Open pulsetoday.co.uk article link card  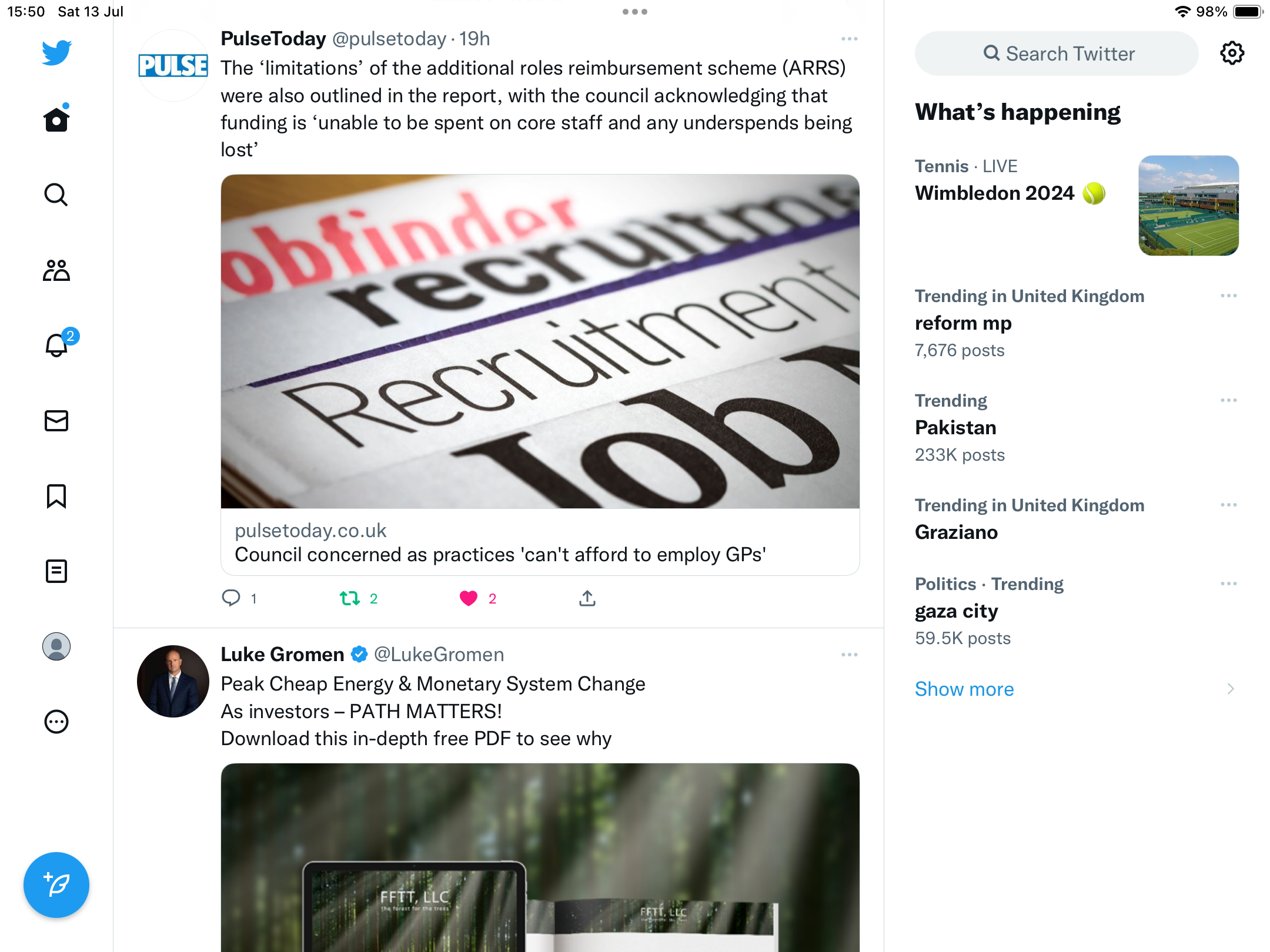click(x=540, y=542)
